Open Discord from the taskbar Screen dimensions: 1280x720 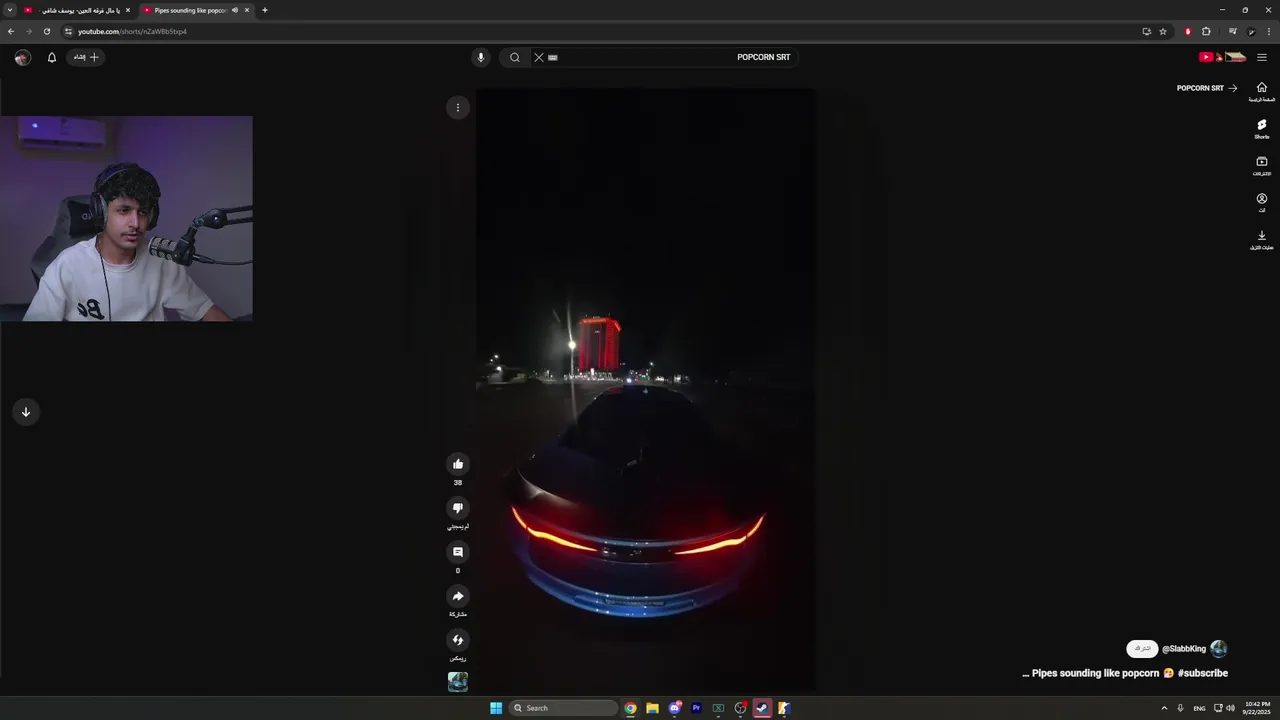coord(675,708)
